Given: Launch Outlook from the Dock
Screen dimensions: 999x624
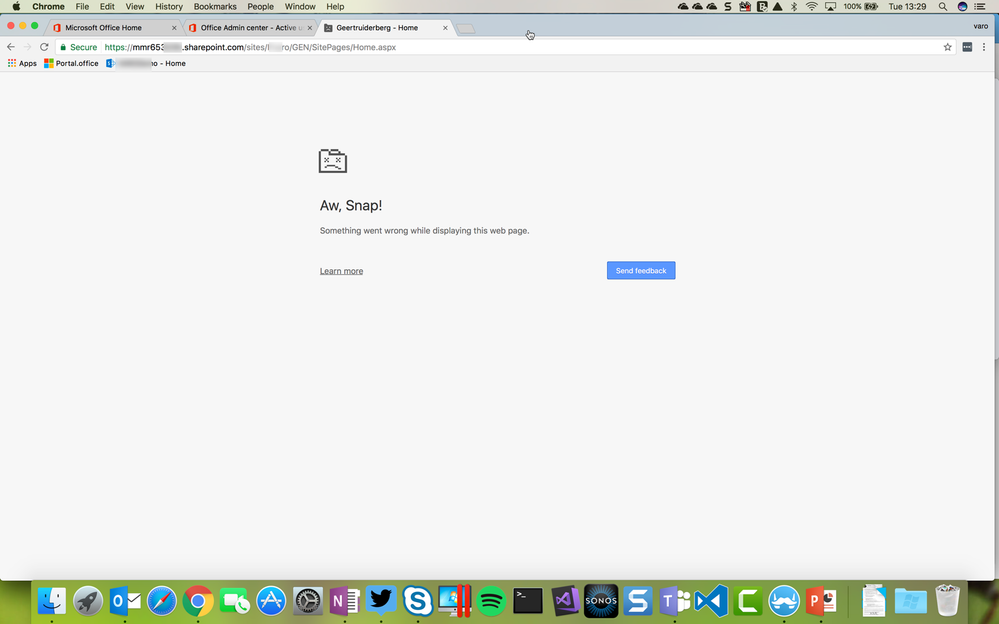Looking at the screenshot, I should click(125, 601).
